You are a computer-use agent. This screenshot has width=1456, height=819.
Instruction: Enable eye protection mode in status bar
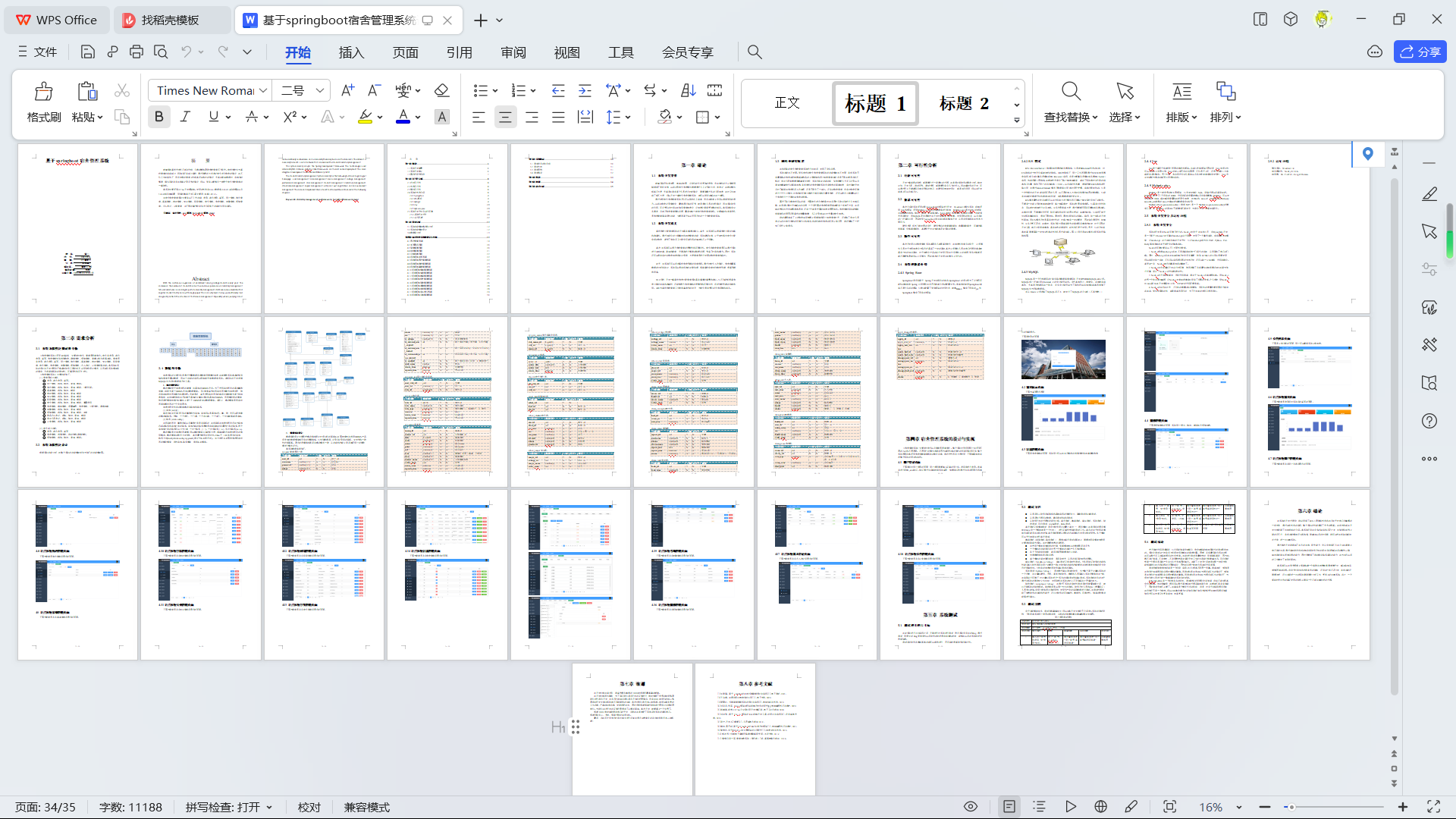pyautogui.click(x=970, y=807)
